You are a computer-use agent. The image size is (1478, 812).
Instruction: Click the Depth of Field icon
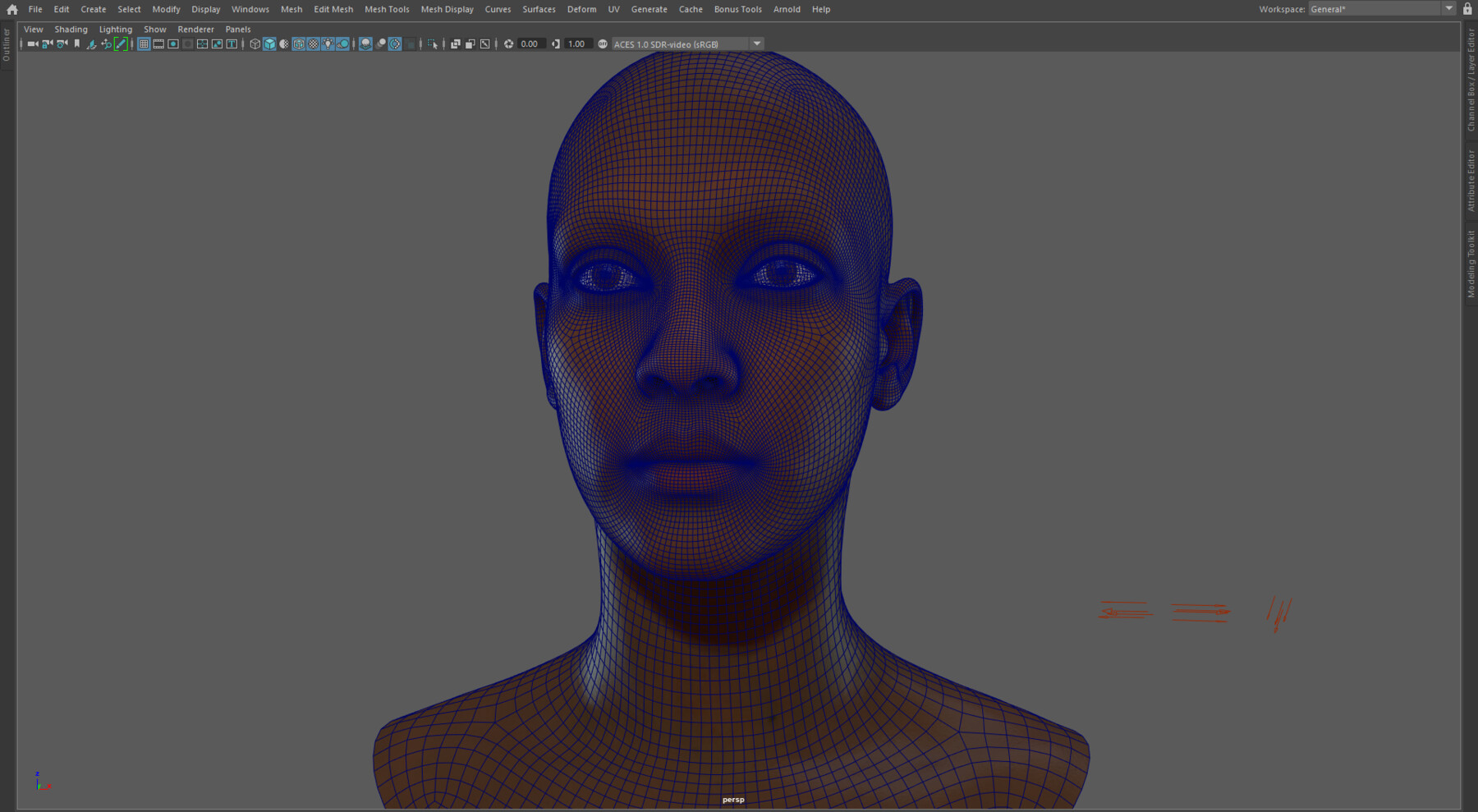pyautogui.click(x=411, y=44)
